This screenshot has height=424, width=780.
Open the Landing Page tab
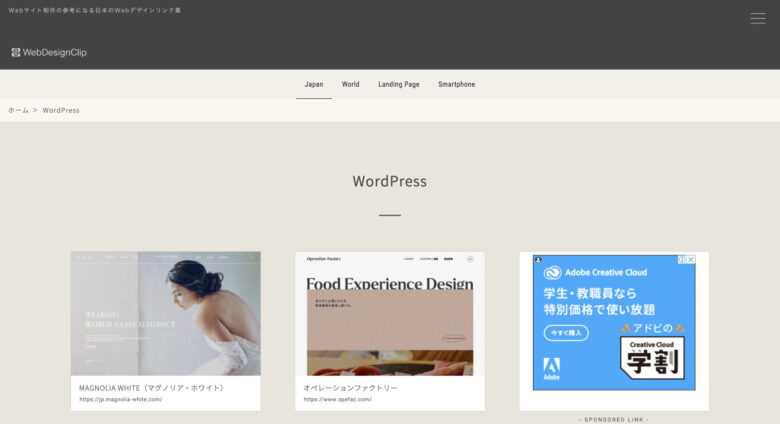click(398, 84)
